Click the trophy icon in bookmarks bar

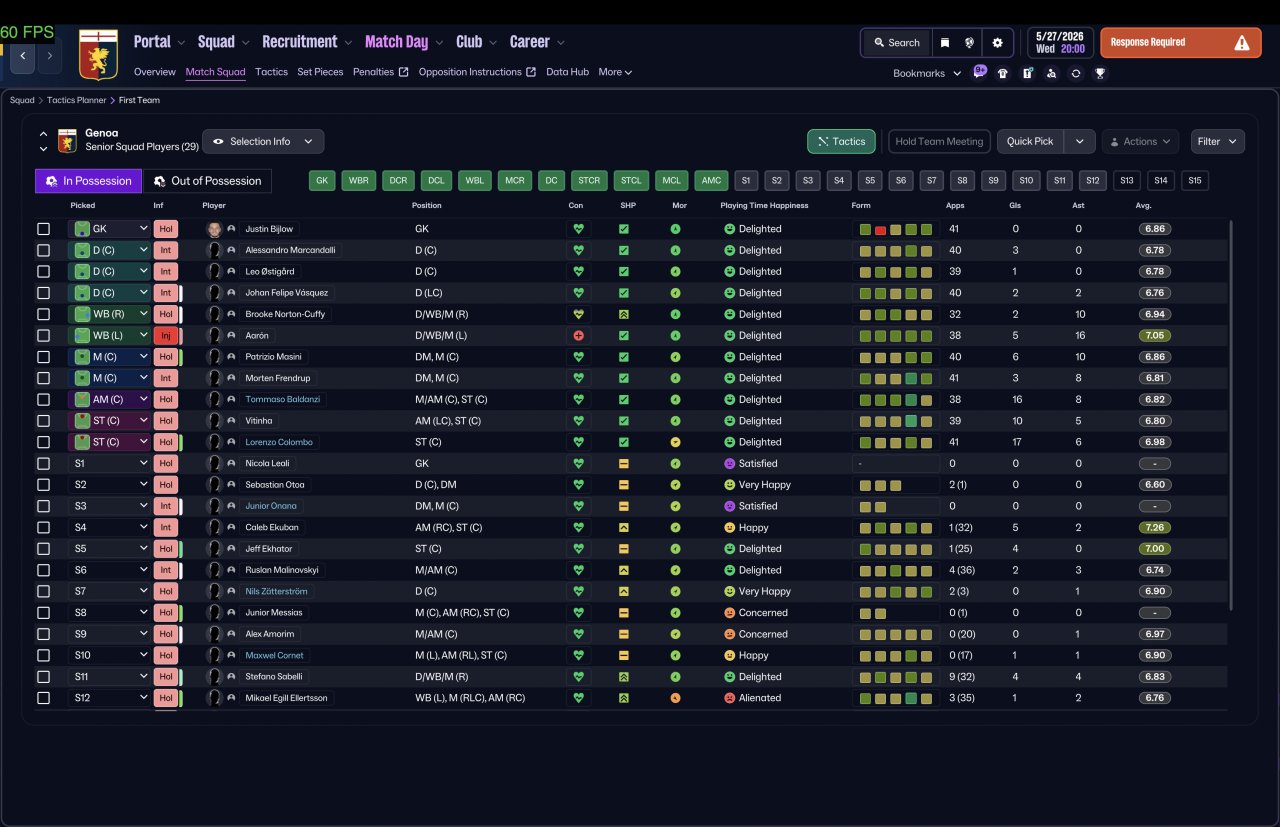click(1100, 73)
